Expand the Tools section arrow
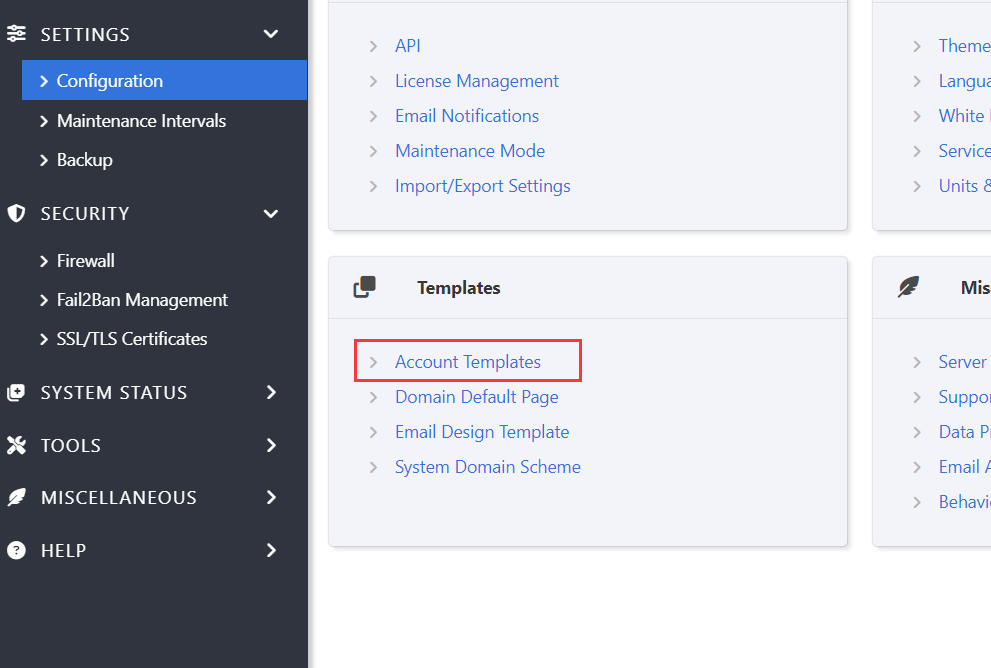Image resolution: width=991 pixels, height=668 pixels. pos(271,445)
